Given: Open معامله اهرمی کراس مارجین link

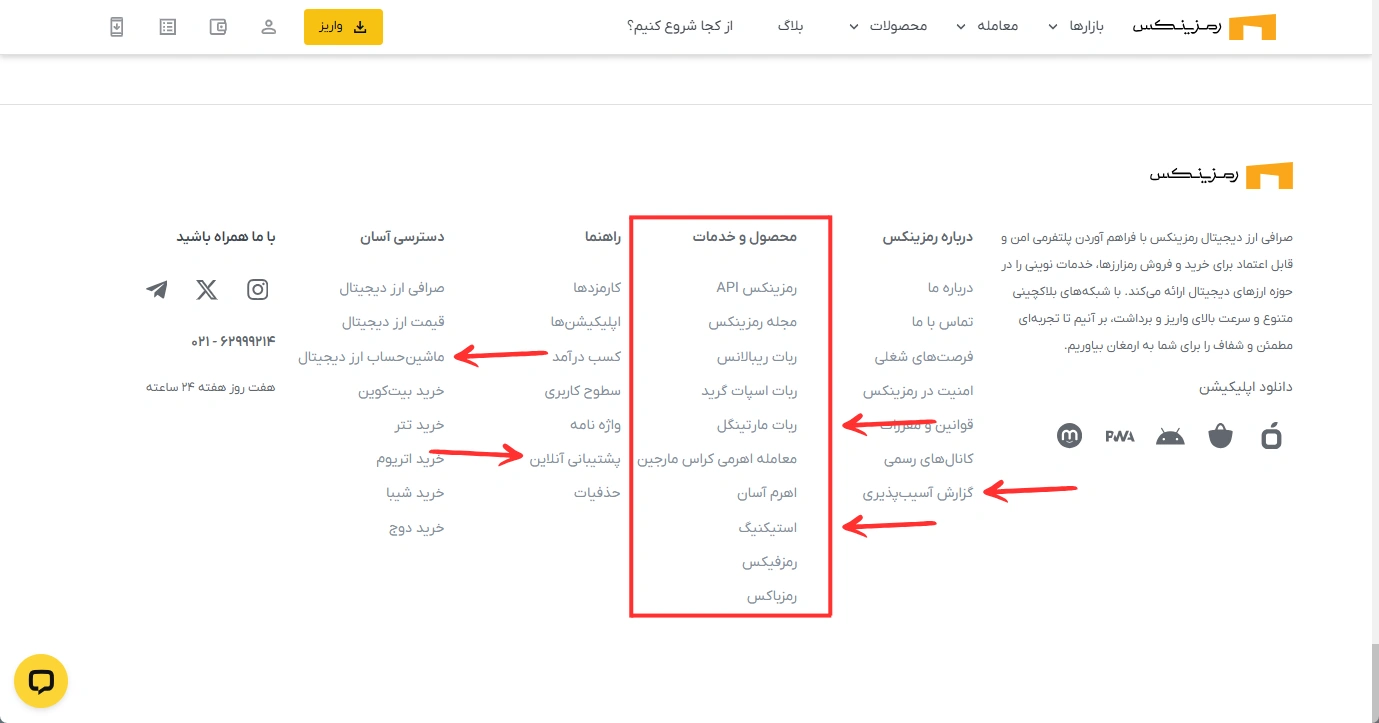Looking at the screenshot, I should pyautogui.click(x=717, y=459).
